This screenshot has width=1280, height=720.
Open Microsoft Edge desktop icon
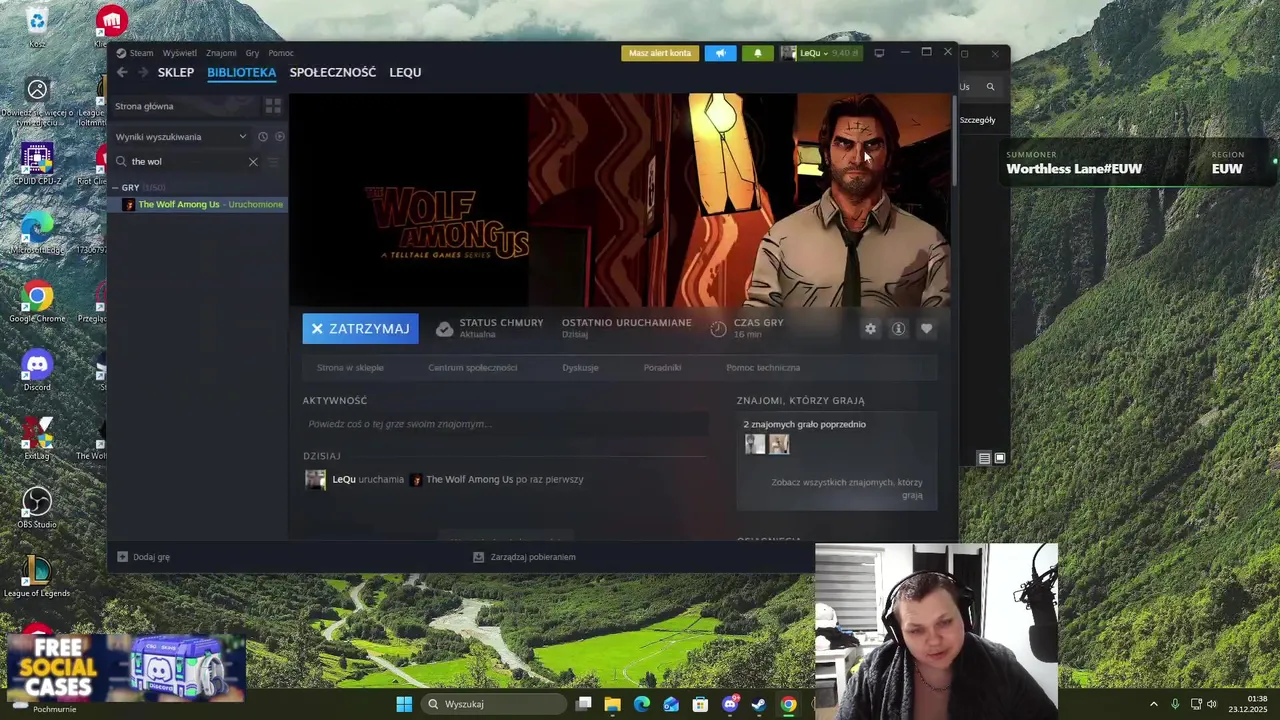37,232
